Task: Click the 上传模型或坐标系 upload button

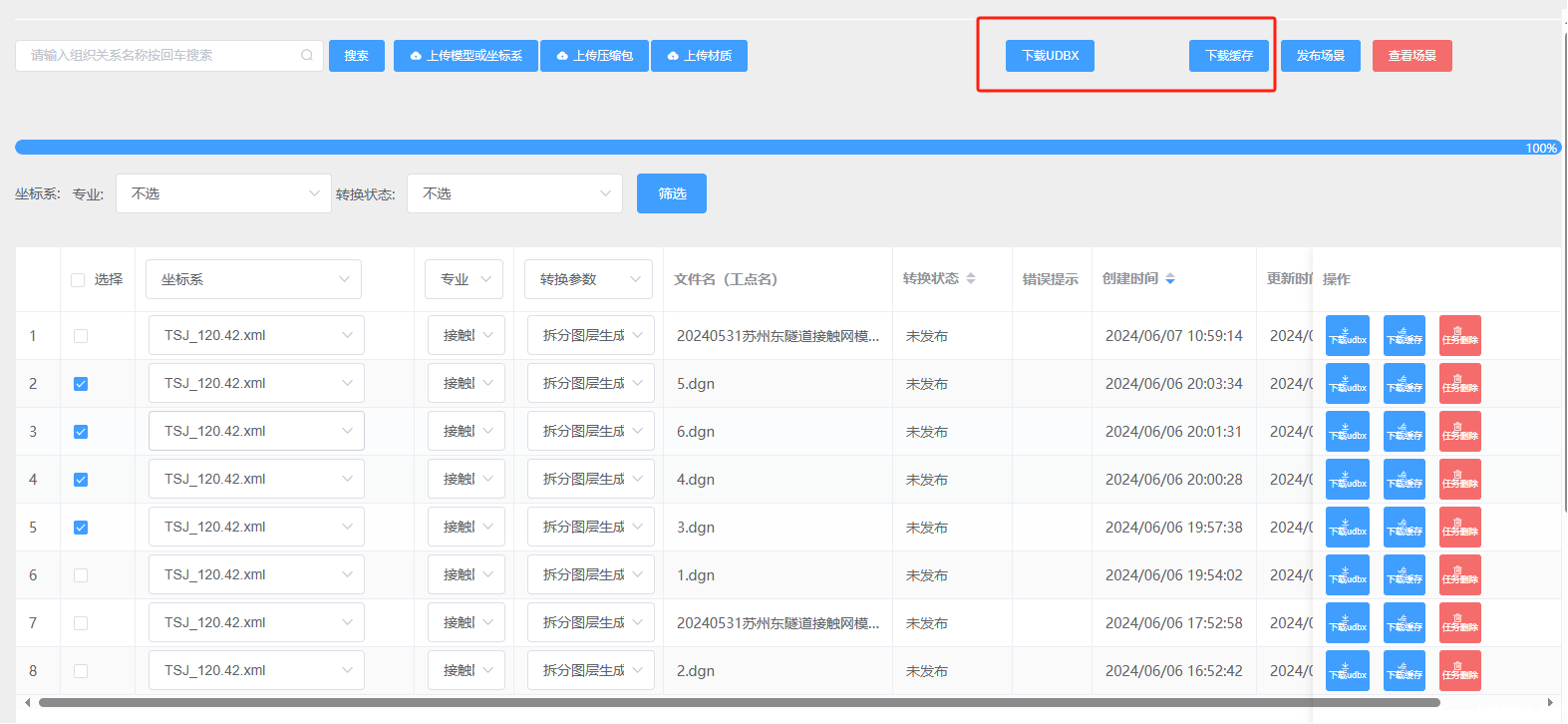Action: [x=466, y=56]
